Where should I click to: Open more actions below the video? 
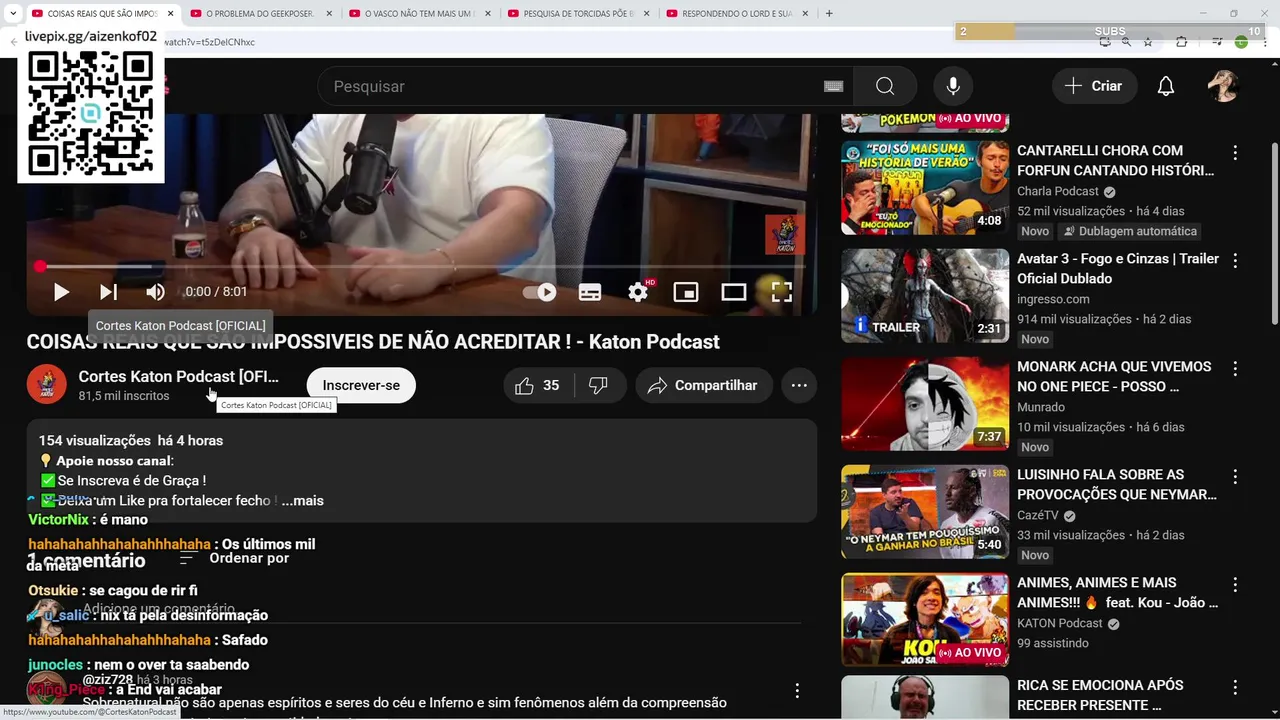799,385
